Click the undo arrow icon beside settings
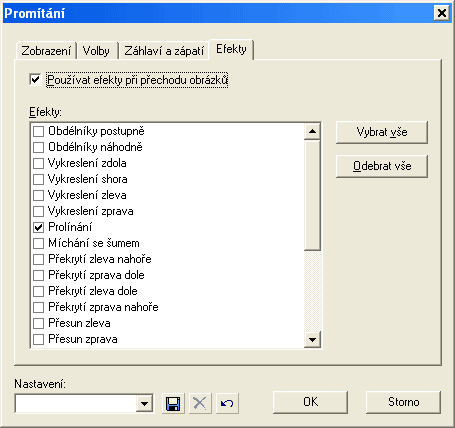 coord(227,403)
